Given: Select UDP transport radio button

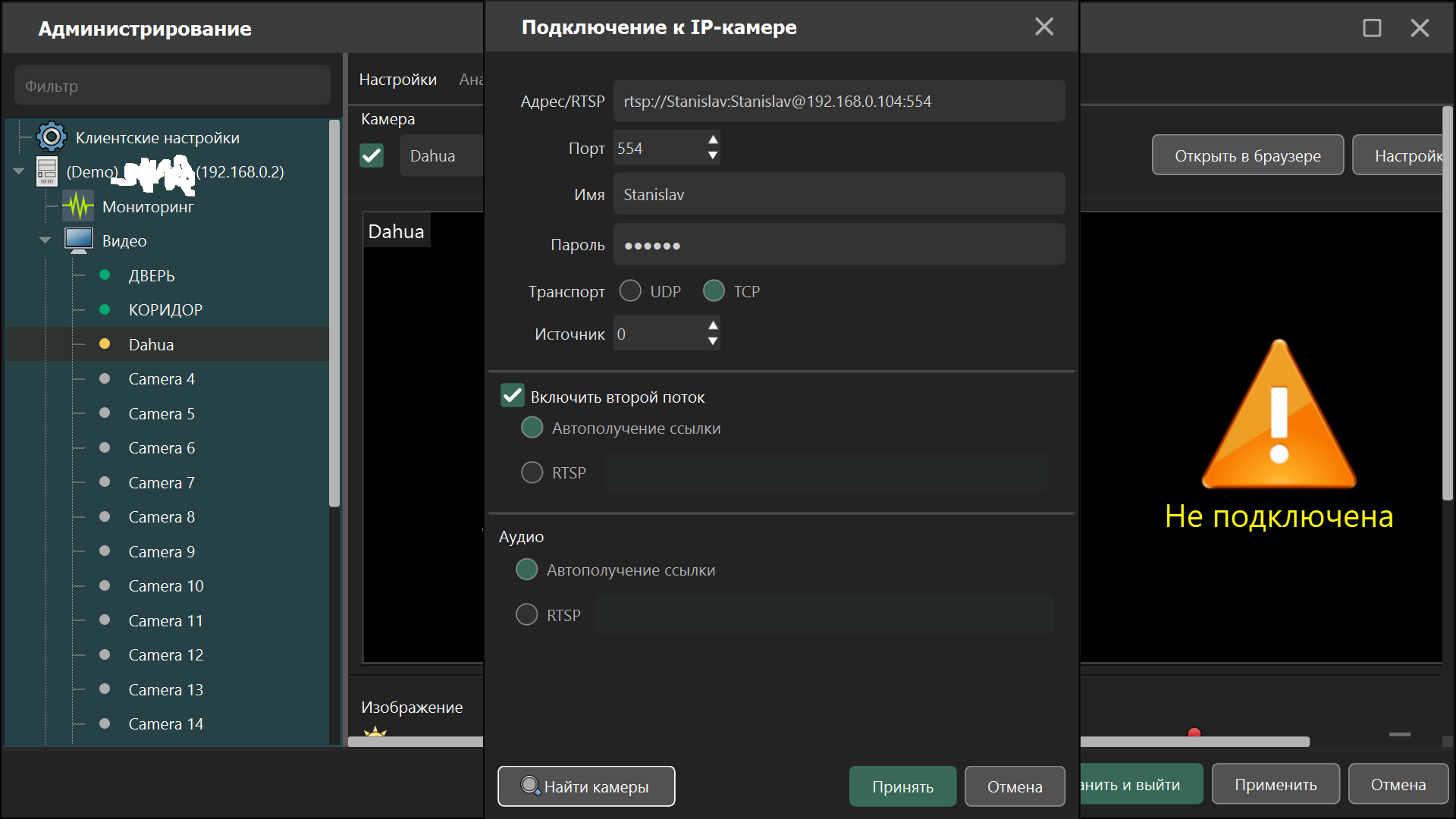Looking at the screenshot, I should 630,291.
